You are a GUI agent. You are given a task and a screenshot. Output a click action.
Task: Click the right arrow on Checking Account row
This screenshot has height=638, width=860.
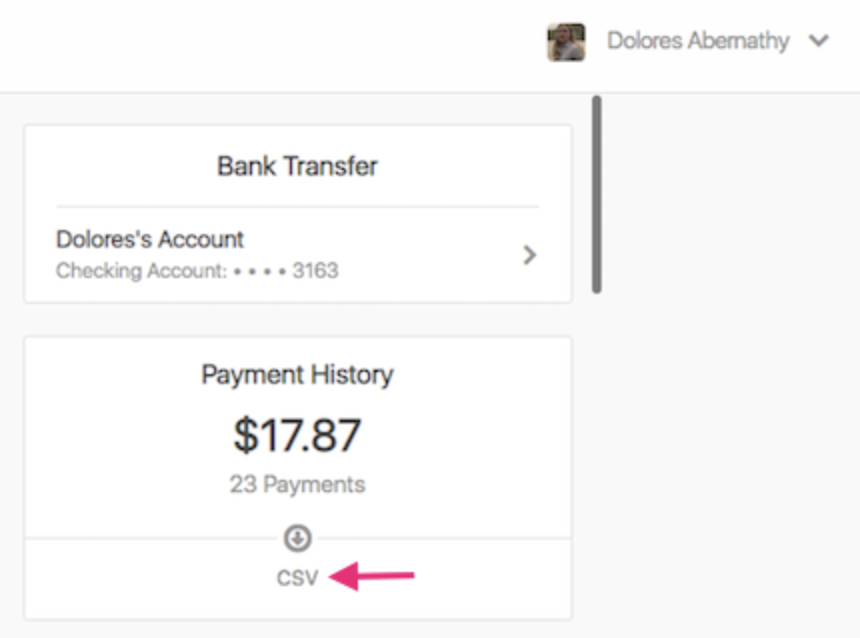(x=529, y=255)
